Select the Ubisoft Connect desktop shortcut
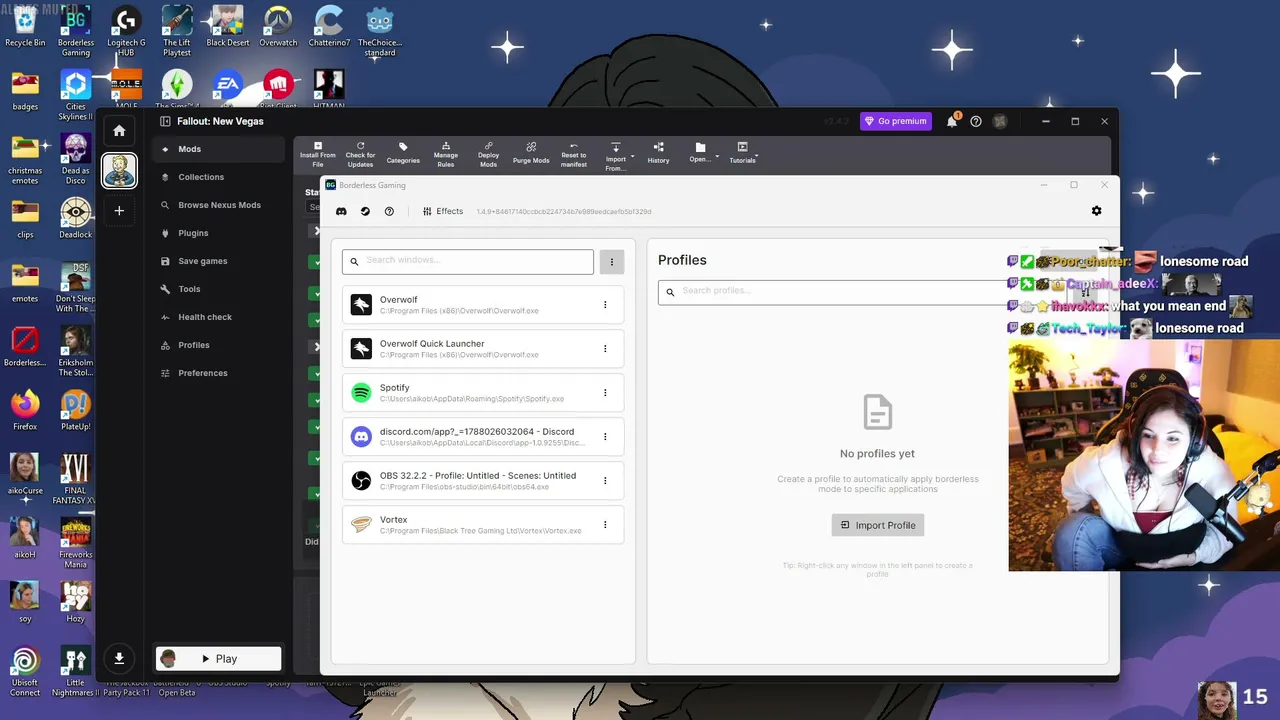Viewport: 1280px width, 720px height. [x=25, y=672]
